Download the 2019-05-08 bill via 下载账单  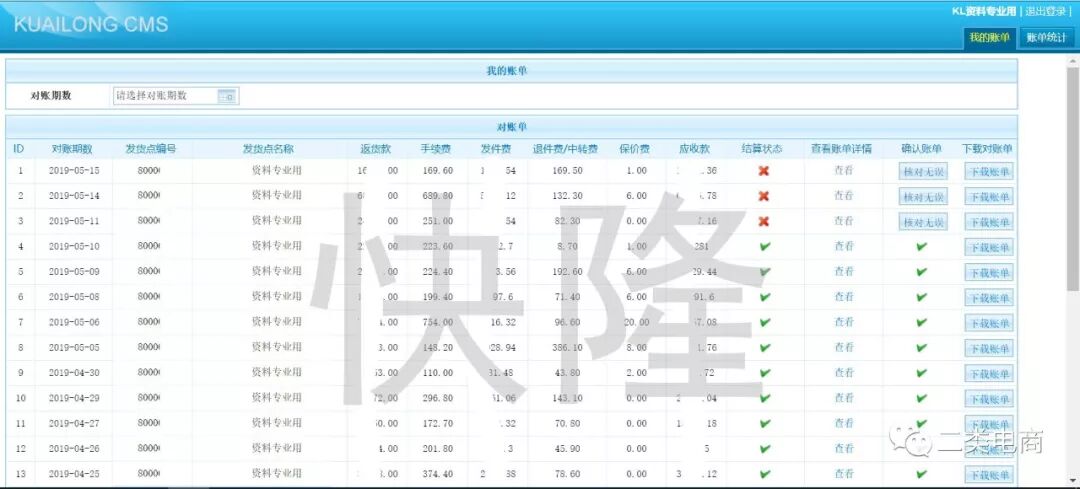[x=988, y=298]
